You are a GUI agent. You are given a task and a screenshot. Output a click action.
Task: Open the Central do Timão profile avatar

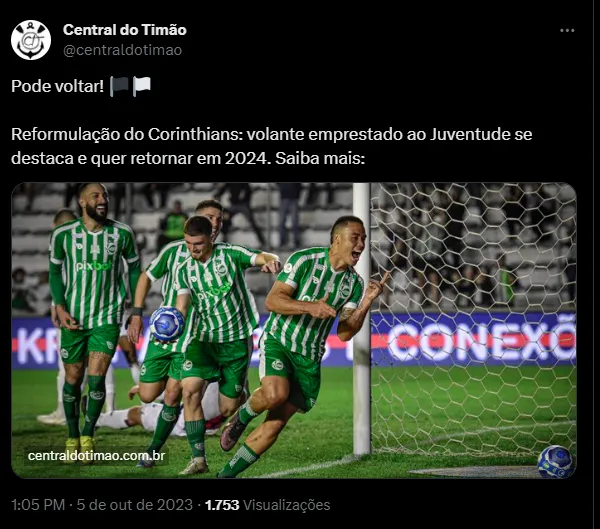pos(31,40)
